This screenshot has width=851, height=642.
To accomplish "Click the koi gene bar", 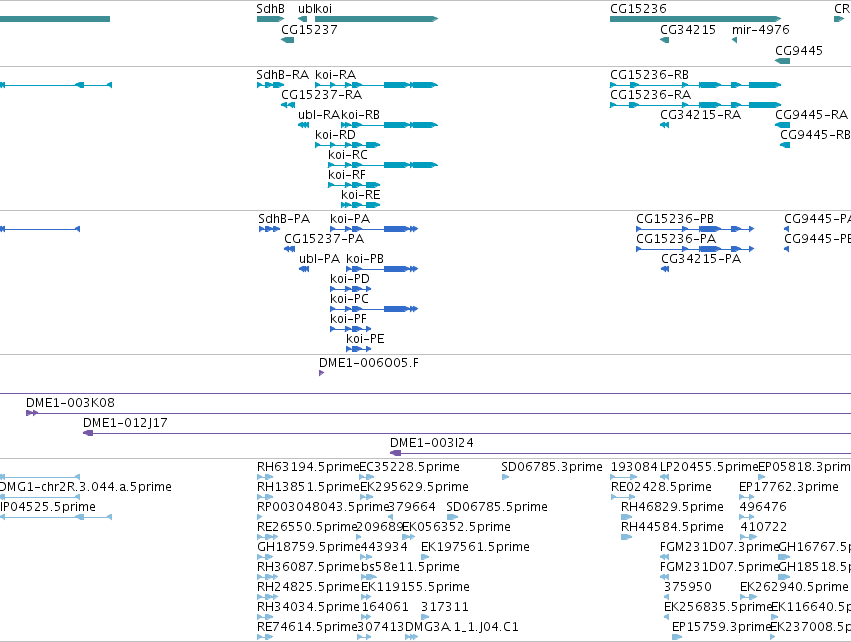I will (377, 19).
